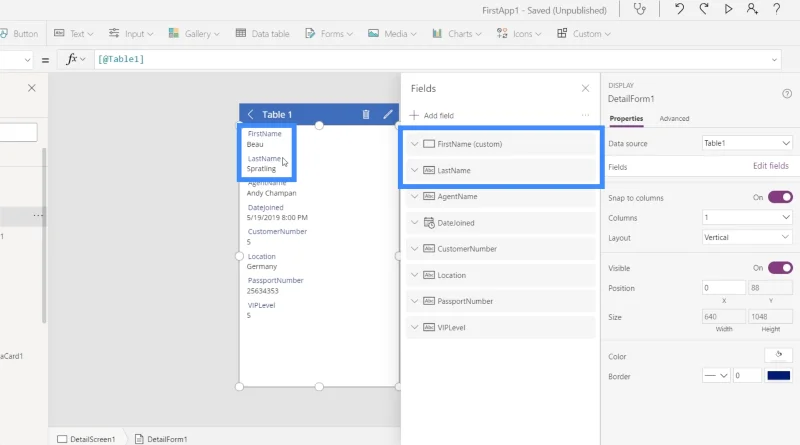Open the Custom insert menu

tap(584, 34)
